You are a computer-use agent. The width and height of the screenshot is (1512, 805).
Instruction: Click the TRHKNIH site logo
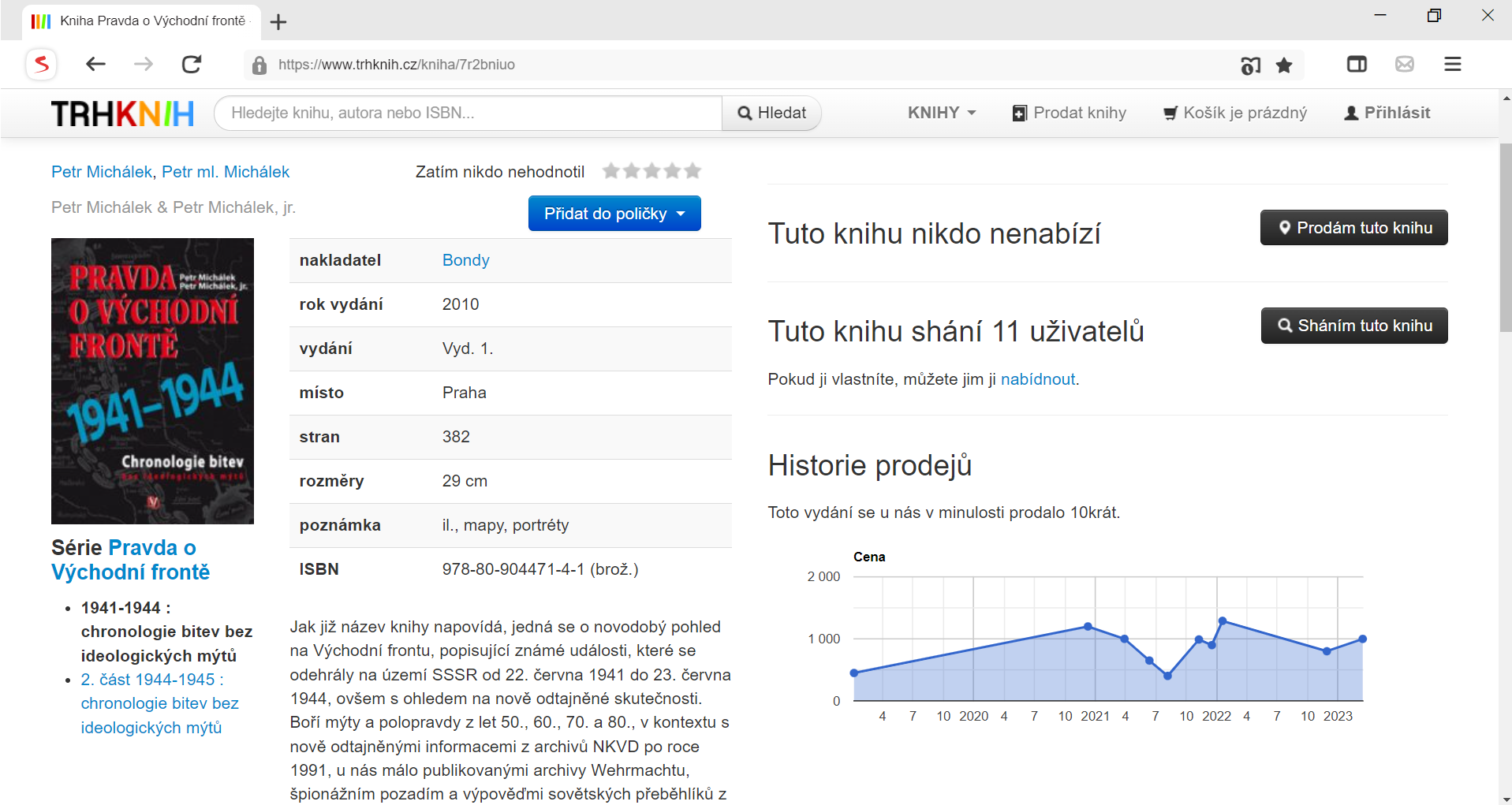pyautogui.click(x=123, y=114)
